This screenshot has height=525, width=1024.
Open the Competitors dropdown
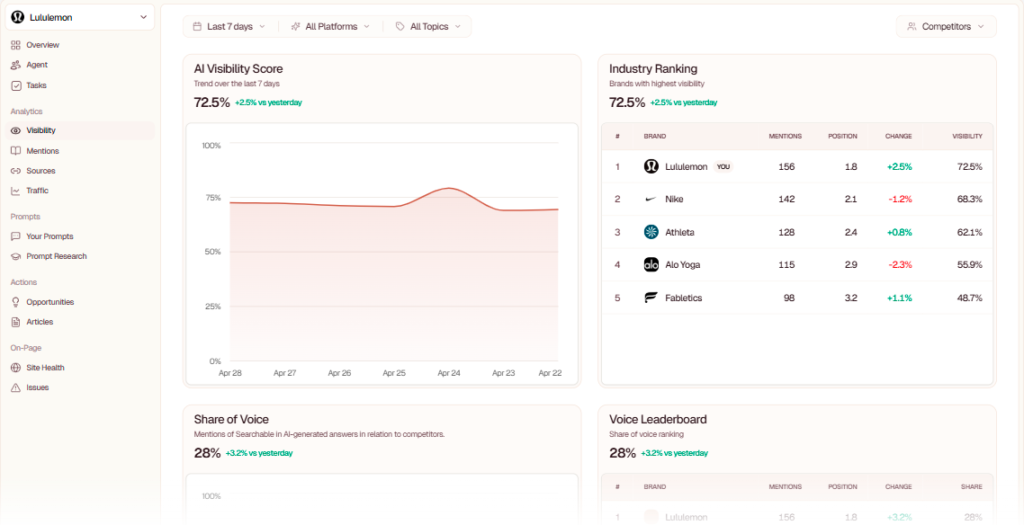pos(946,27)
